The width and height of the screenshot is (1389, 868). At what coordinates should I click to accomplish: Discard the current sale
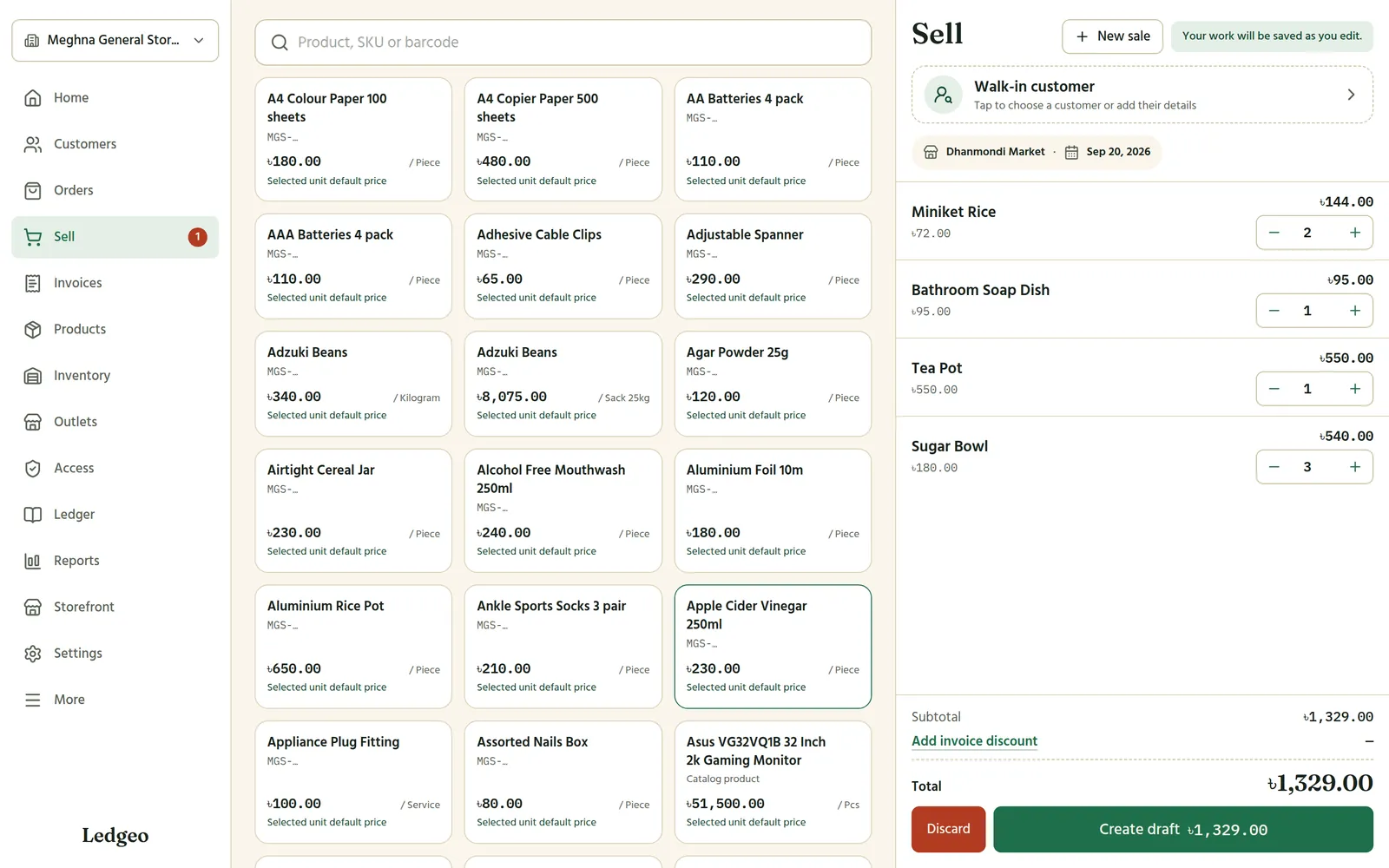pos(948,829)
